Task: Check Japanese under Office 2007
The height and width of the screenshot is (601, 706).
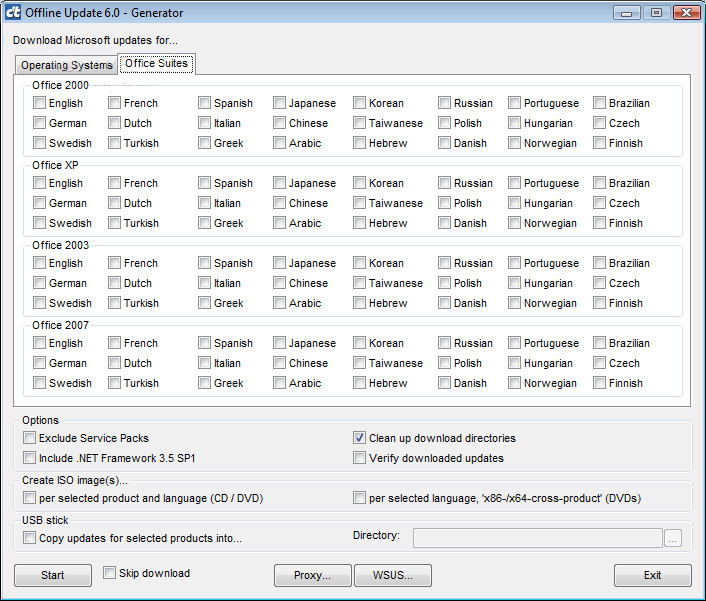Action: click(x=279, y=343)
